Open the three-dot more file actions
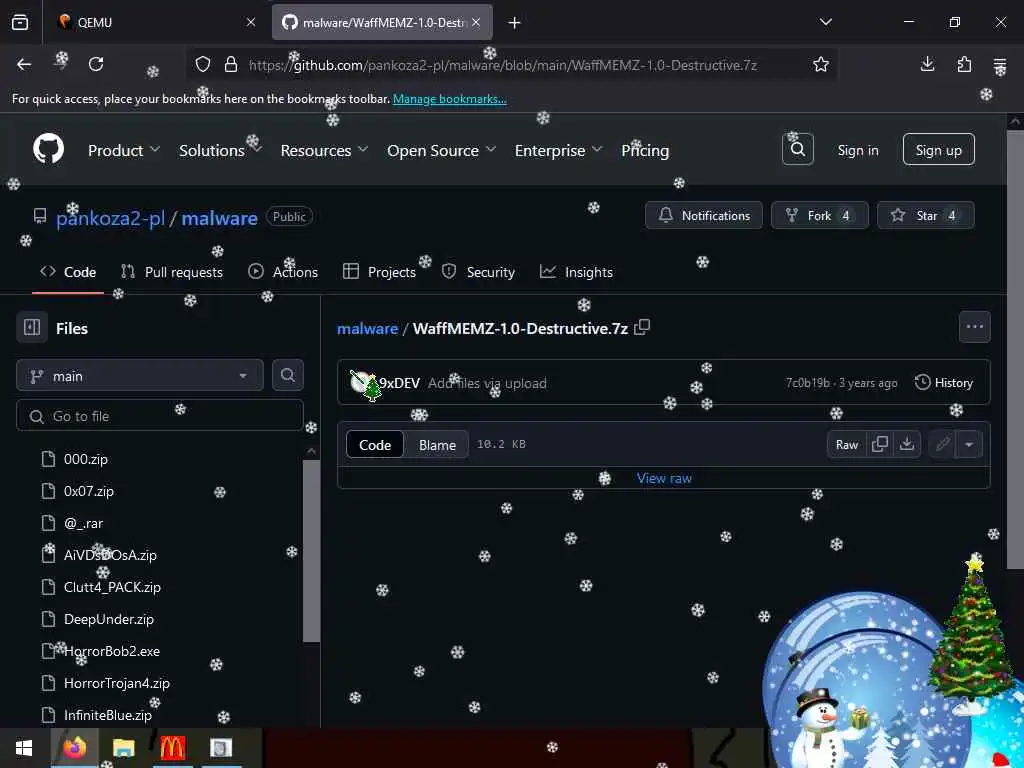This screenshot has height=768, width=1024. tap(974, 327)
